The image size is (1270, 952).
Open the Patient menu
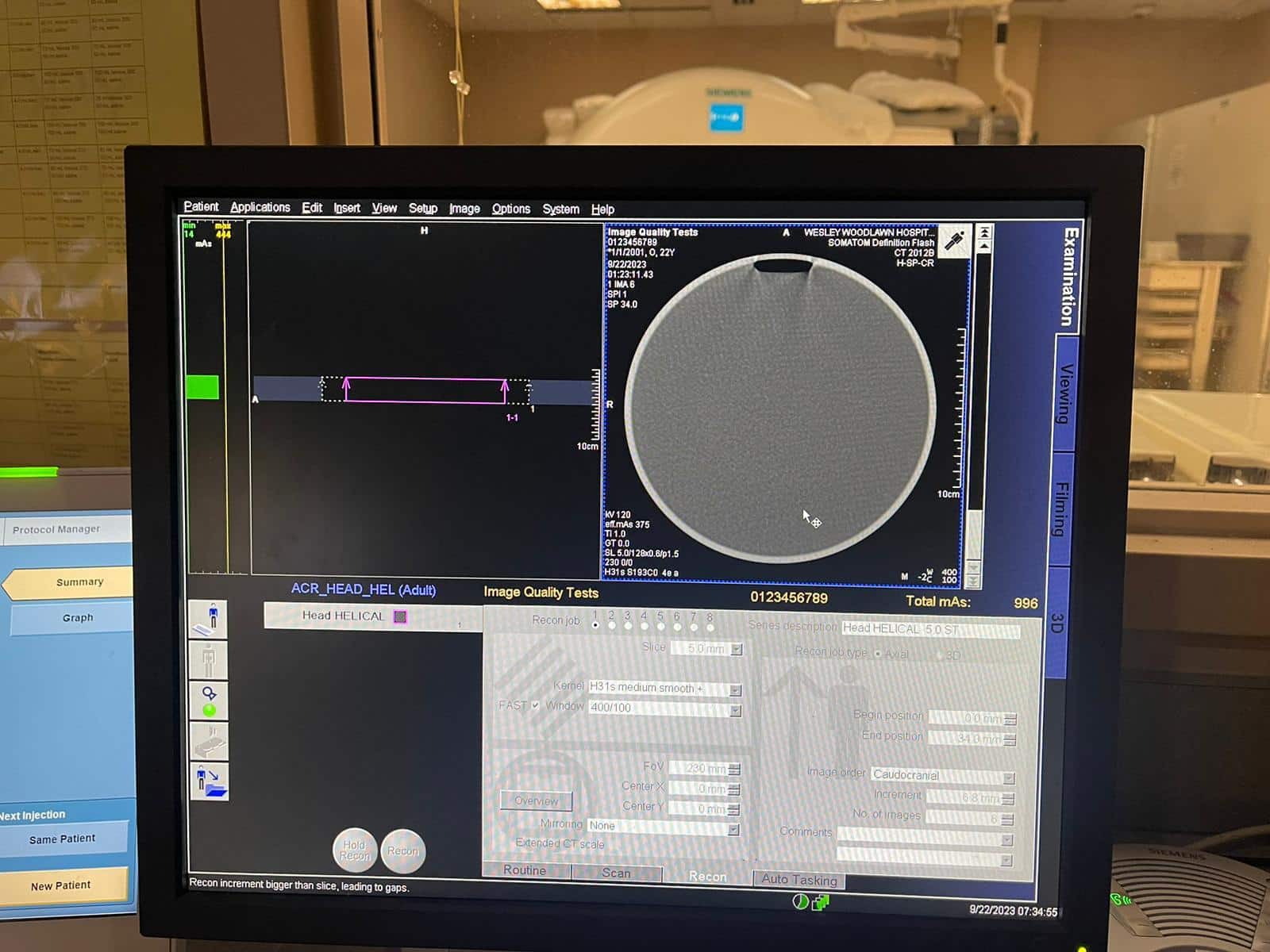pyautogui.click(x=201, y=206)
